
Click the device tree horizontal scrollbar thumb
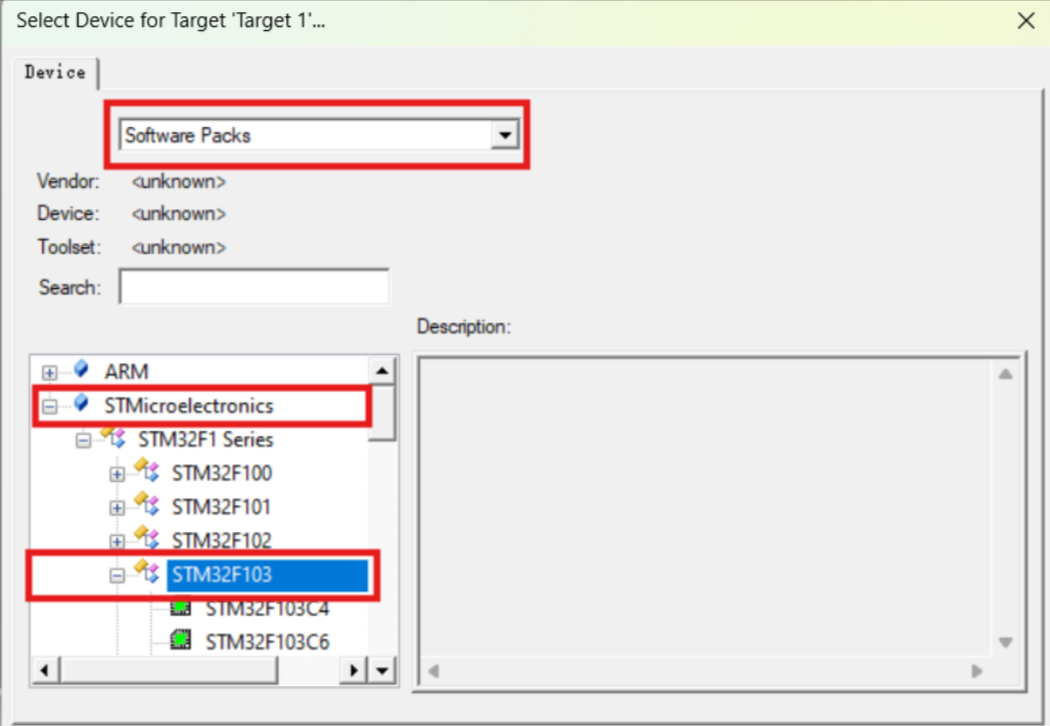tap(169, 670)
